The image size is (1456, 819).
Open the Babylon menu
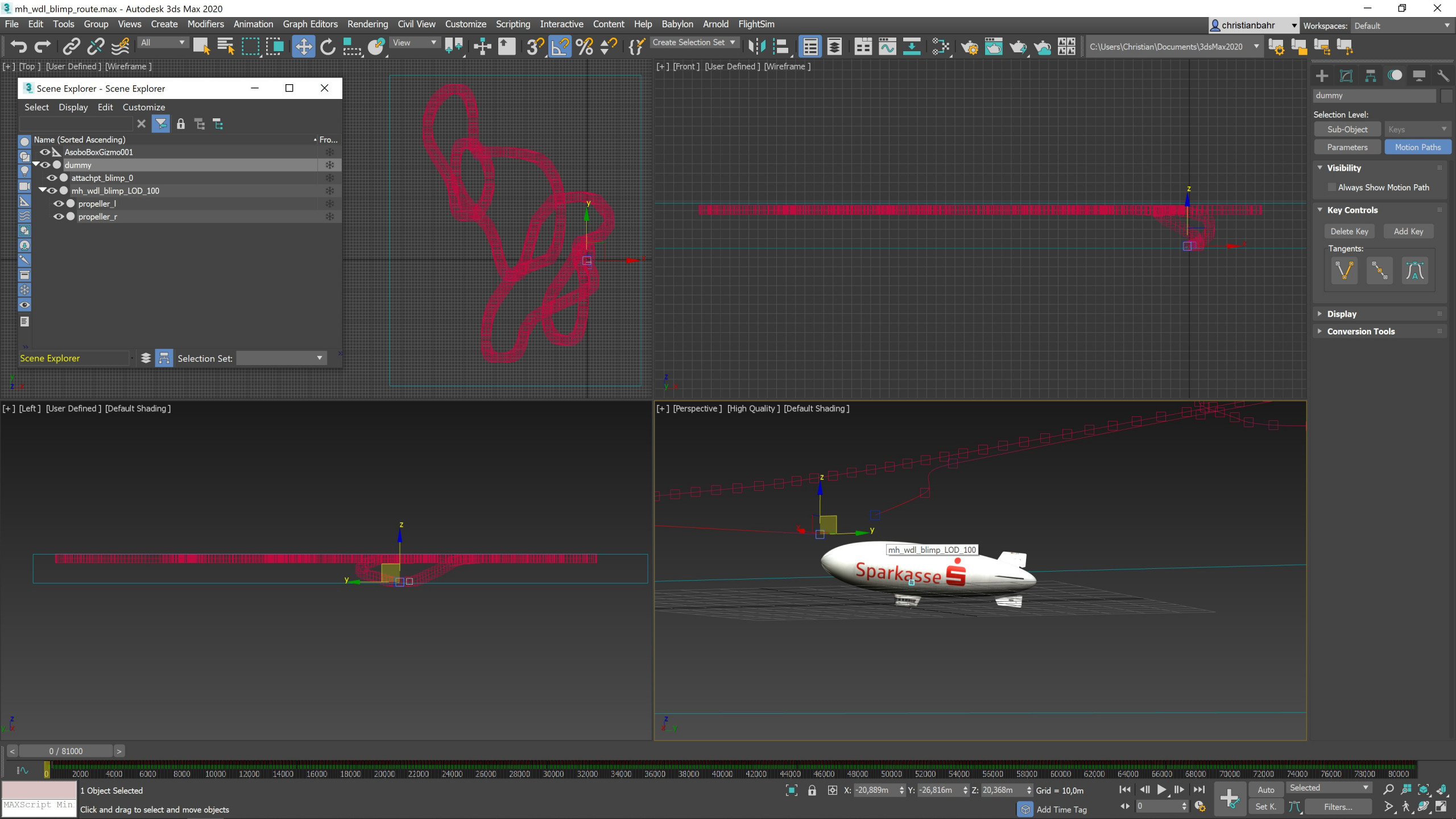point(677,24)
